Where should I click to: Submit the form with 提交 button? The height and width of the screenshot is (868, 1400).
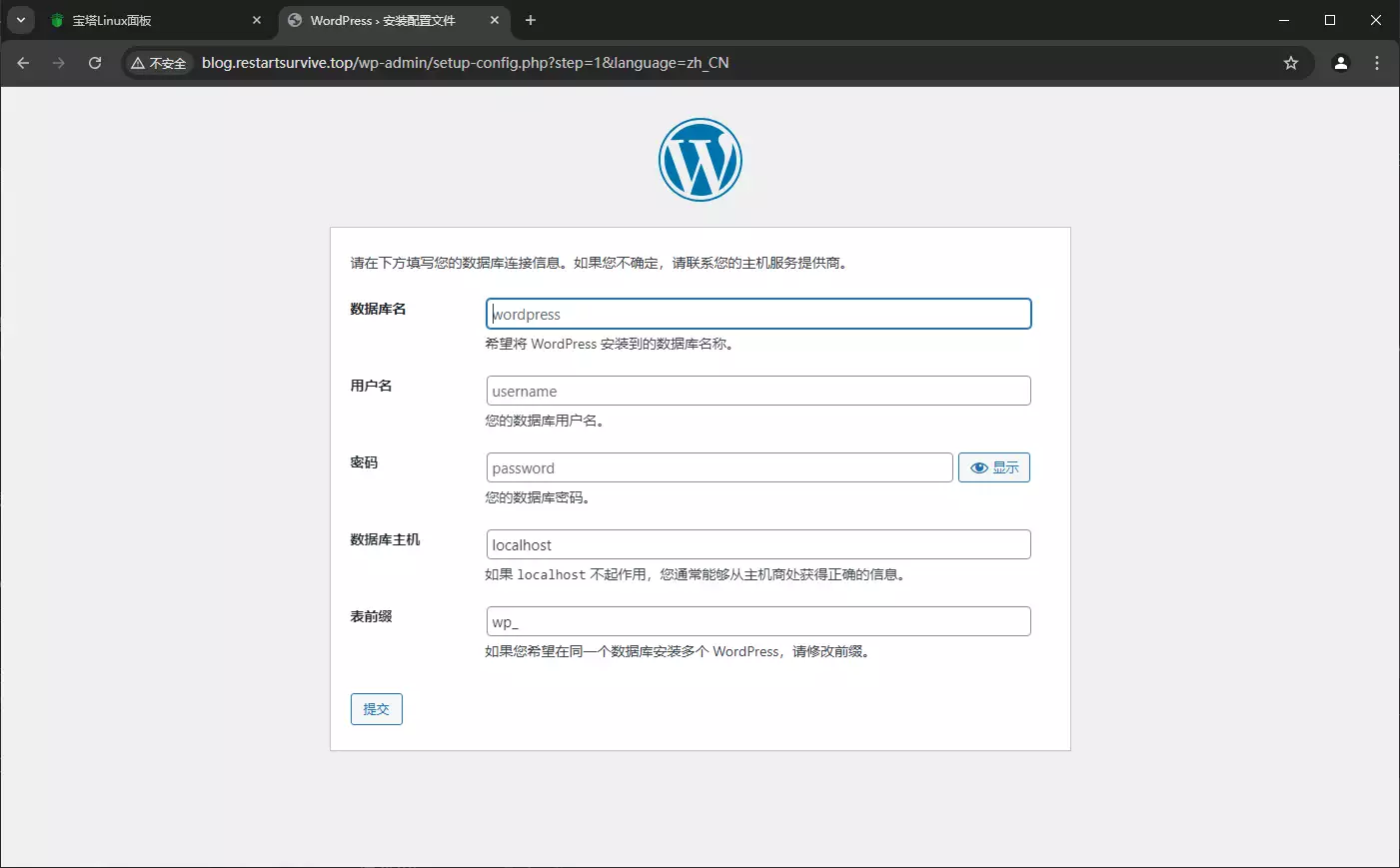coord(377,709)
